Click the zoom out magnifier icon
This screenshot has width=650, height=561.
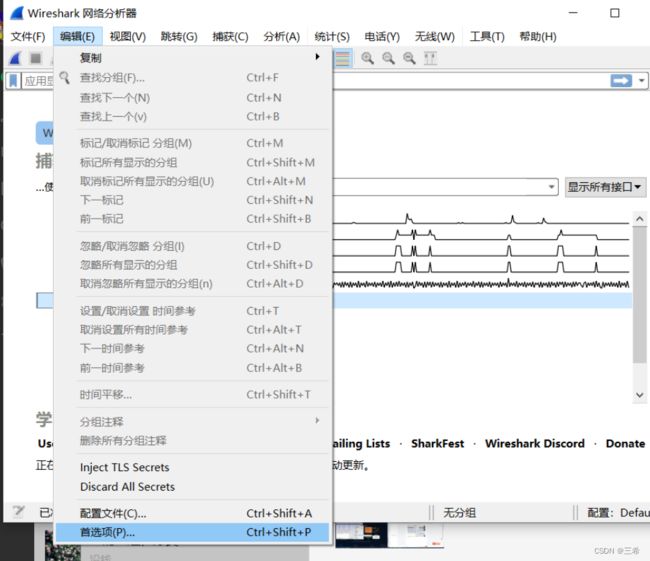[x=388, y=58]
